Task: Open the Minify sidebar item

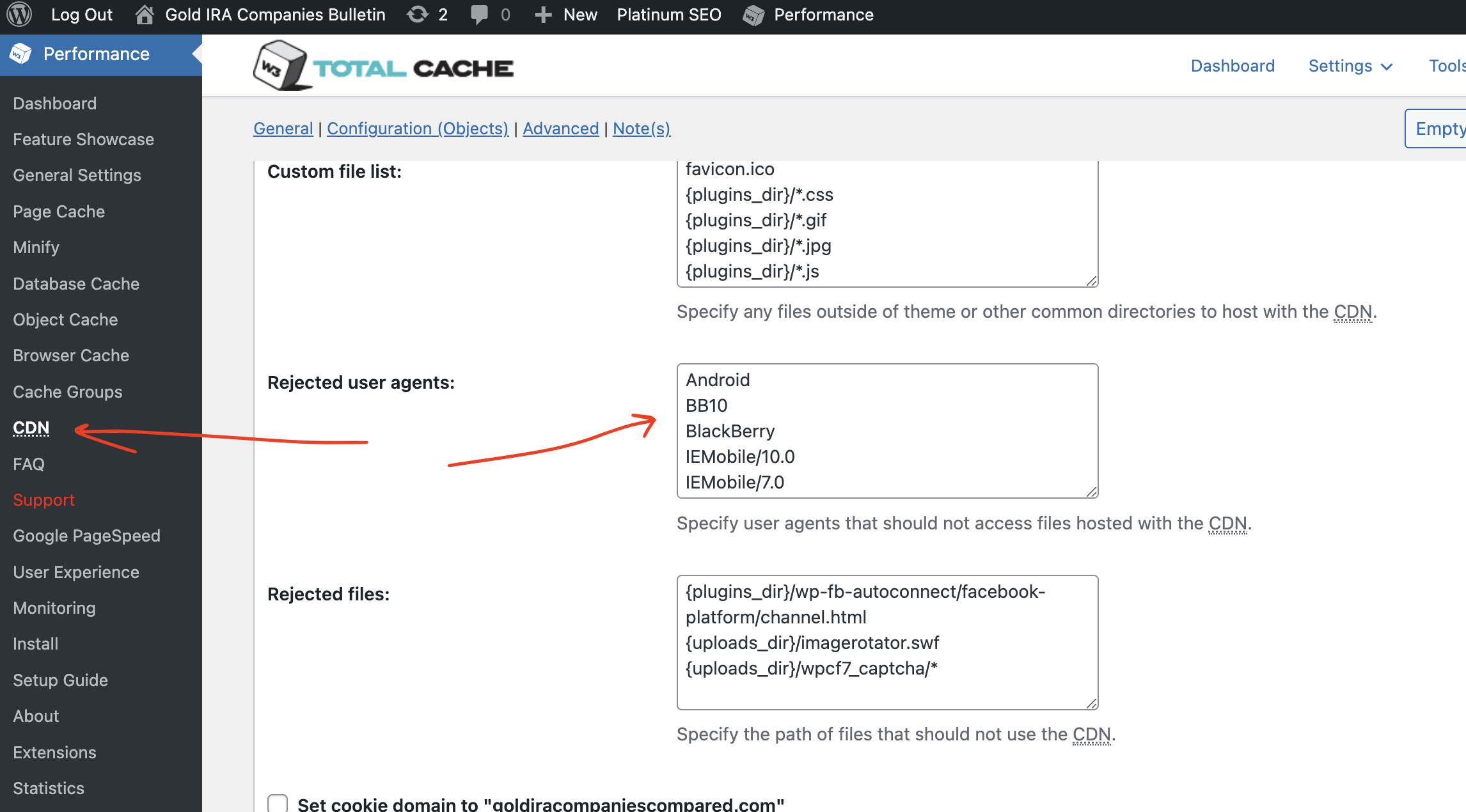Action: (x=36, y=247)
